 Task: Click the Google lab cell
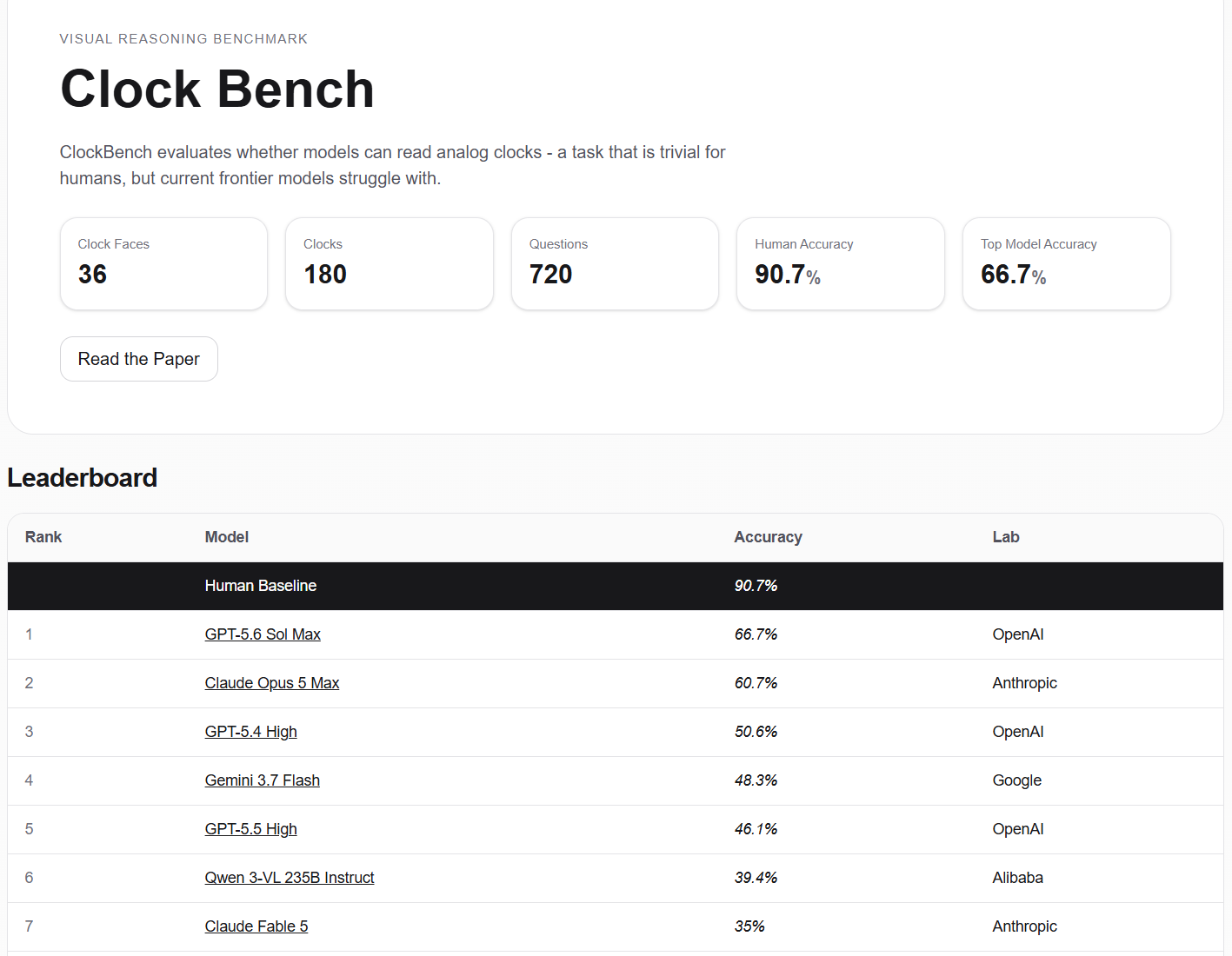pos(1017,780)
